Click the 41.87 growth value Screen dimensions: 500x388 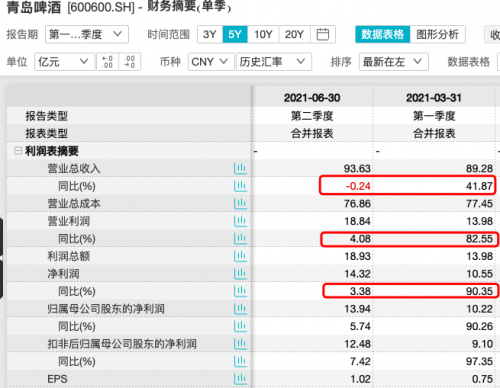479,186
